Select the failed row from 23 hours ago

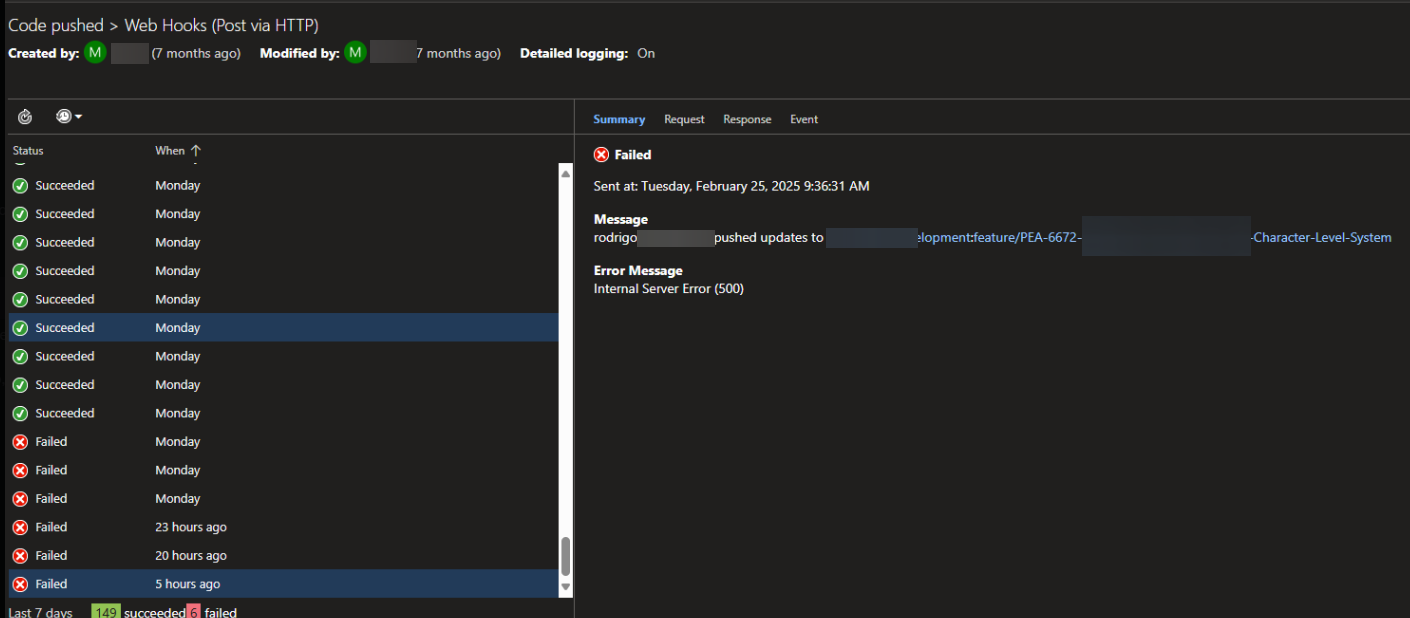point(190,527)
